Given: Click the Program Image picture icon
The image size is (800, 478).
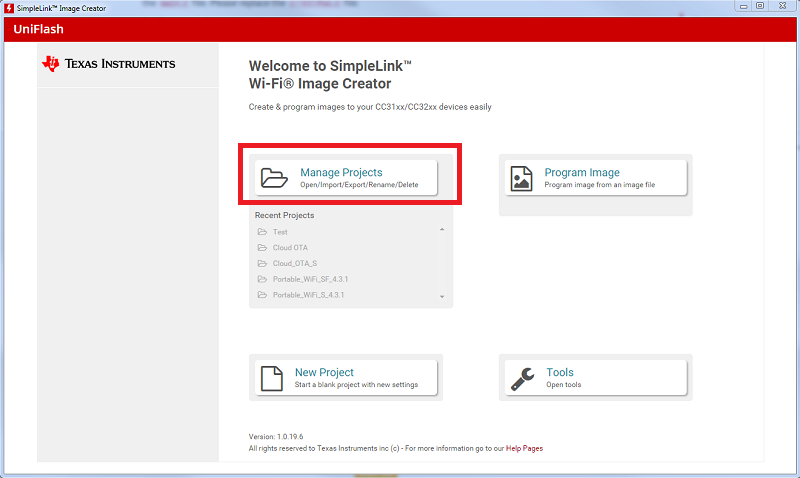Looking at the screenshot, I should [x=521, y=178].
